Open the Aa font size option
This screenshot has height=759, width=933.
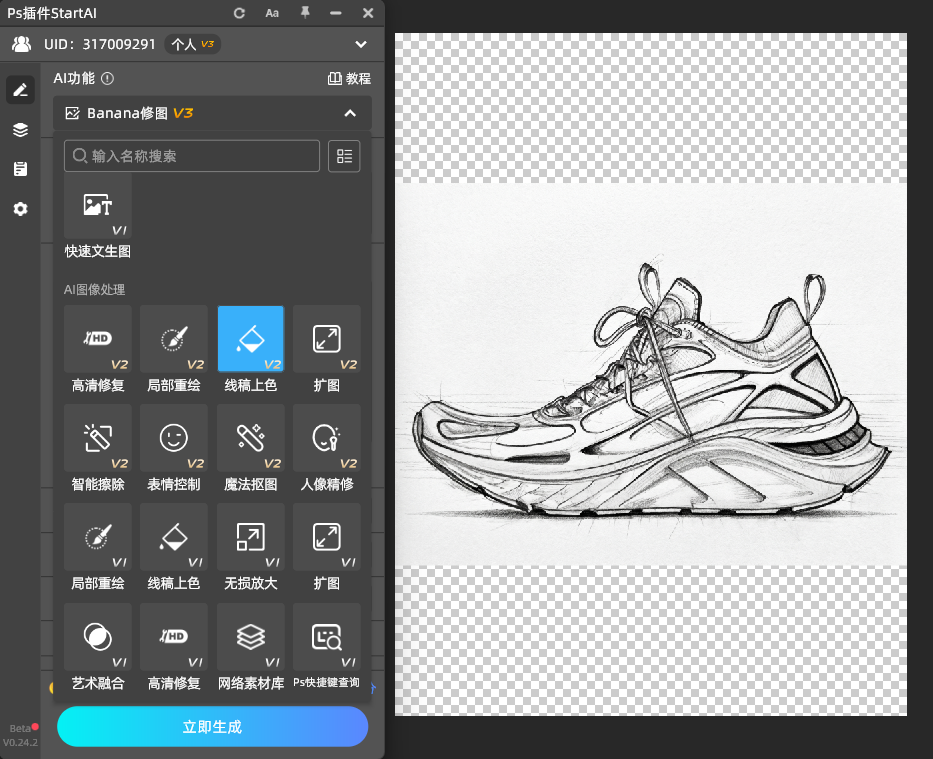tap(272, 13)
